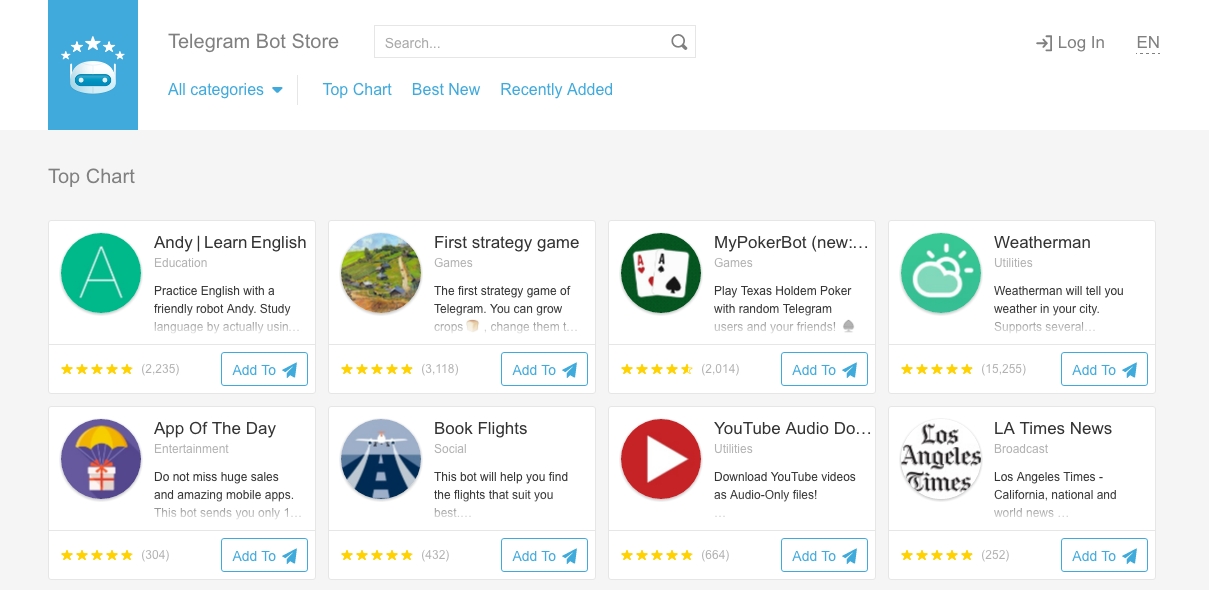This screenshot has height=590, width=1209.
Task: Select the Weatherman cloud and sun icon
Action: click(x=941, y=274)
